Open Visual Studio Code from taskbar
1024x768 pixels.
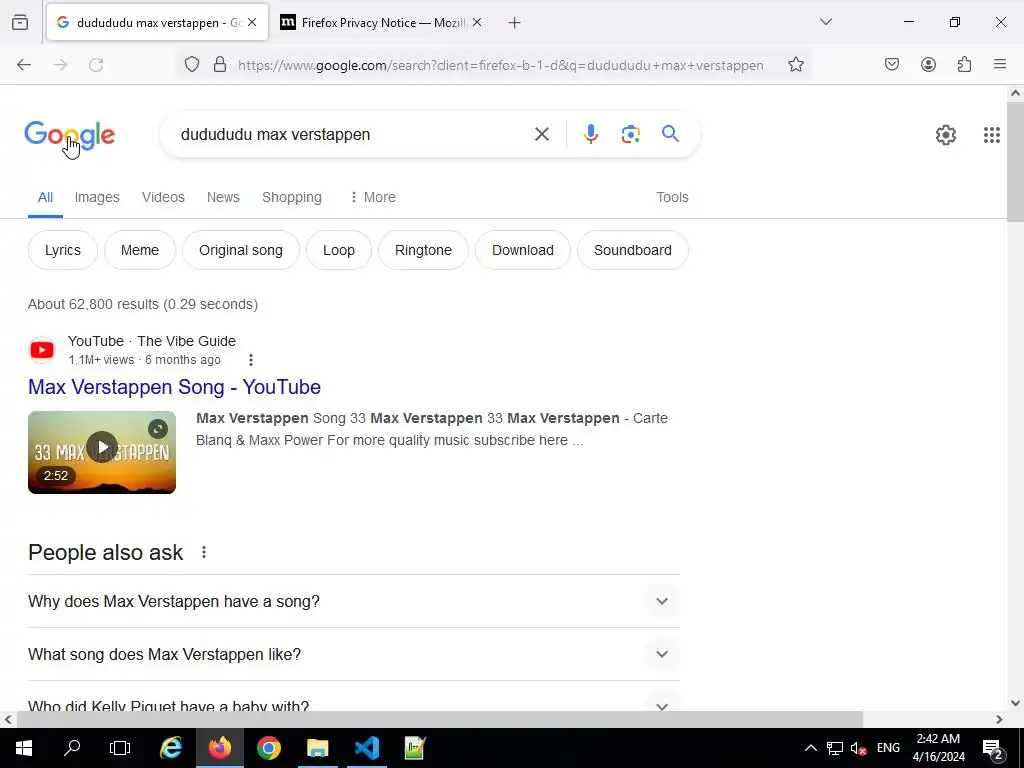(366, 748)
